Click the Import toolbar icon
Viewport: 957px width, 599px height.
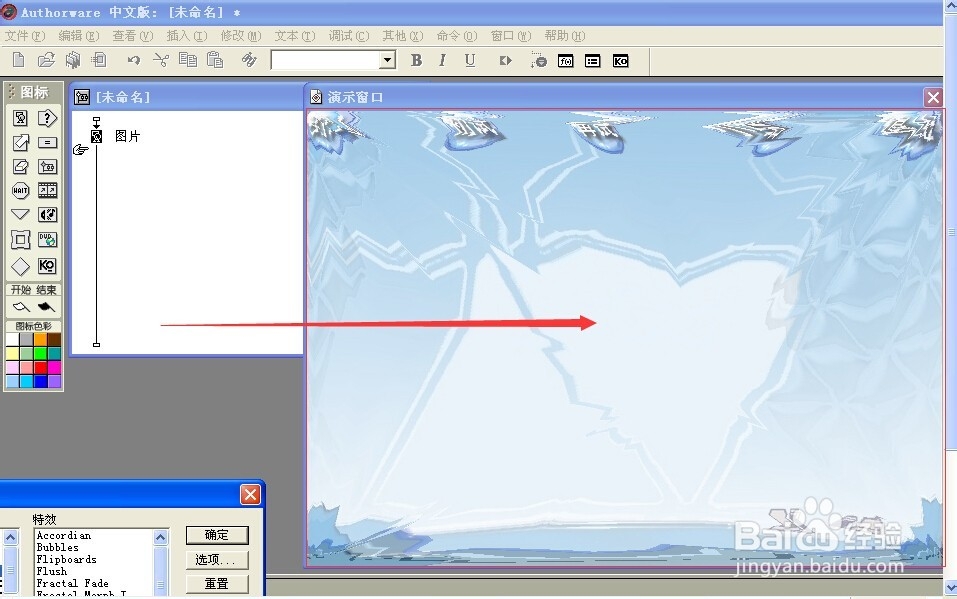(99, 60)
